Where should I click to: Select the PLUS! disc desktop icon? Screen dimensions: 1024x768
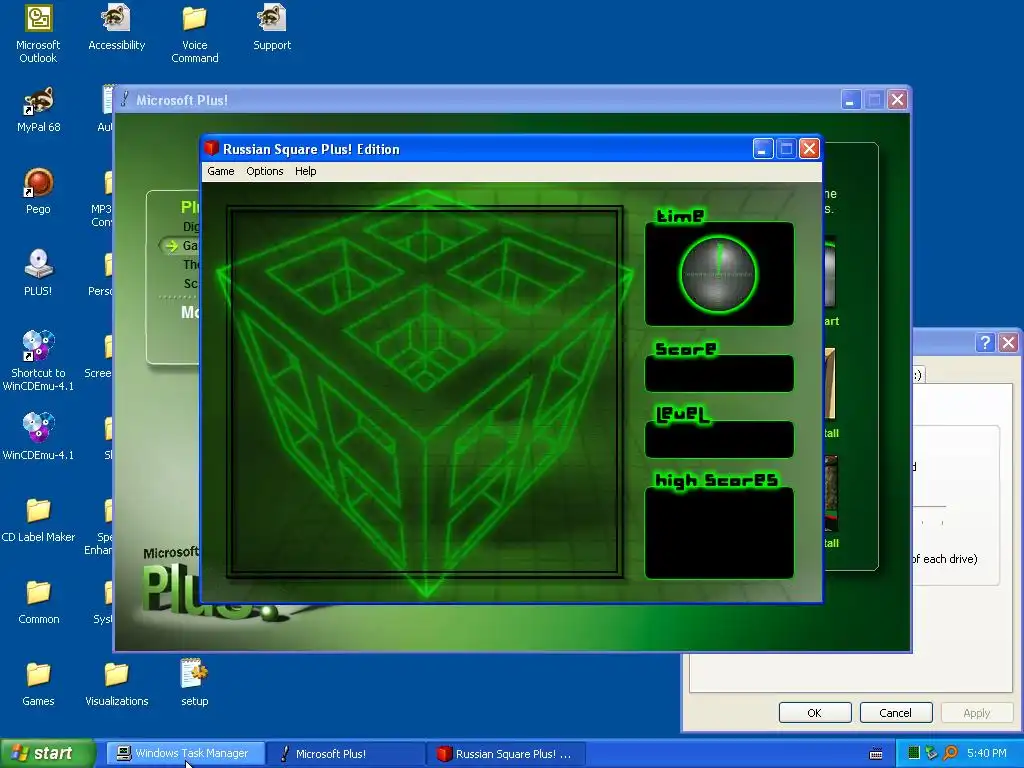tap(38, 273)
